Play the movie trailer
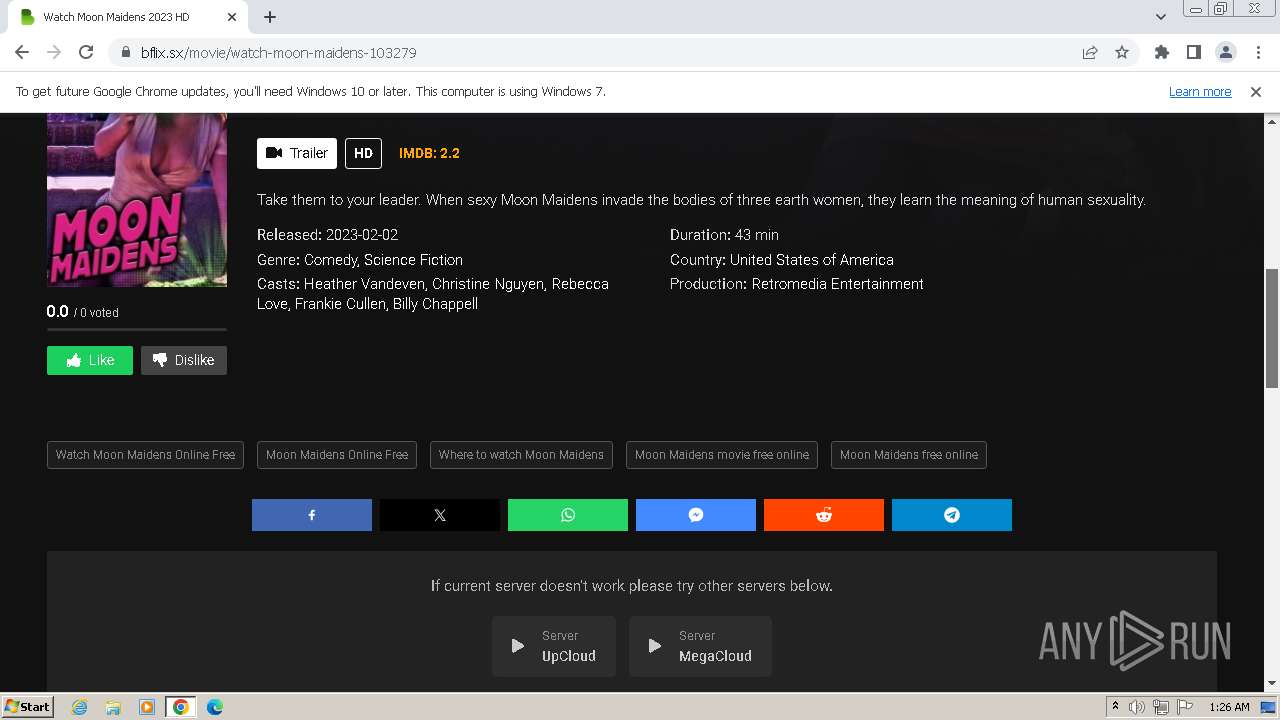The image size is (1280, 720). 297,153
